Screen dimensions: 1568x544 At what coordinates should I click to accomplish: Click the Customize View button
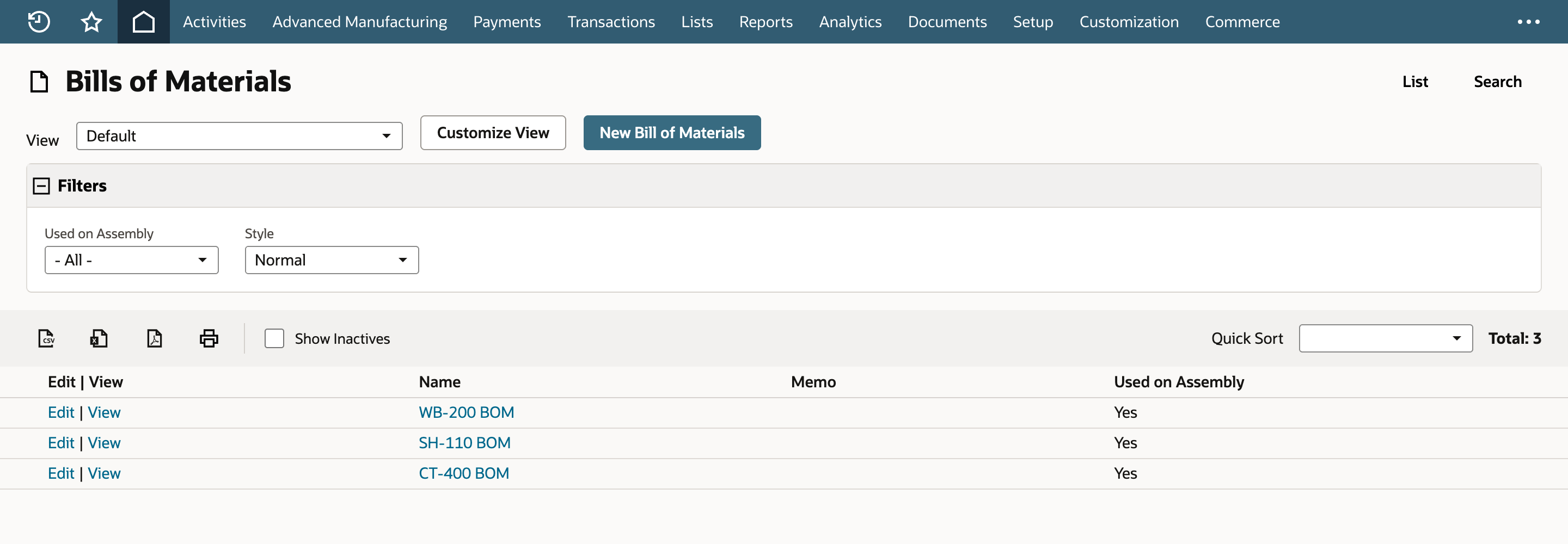pos(493,133)
